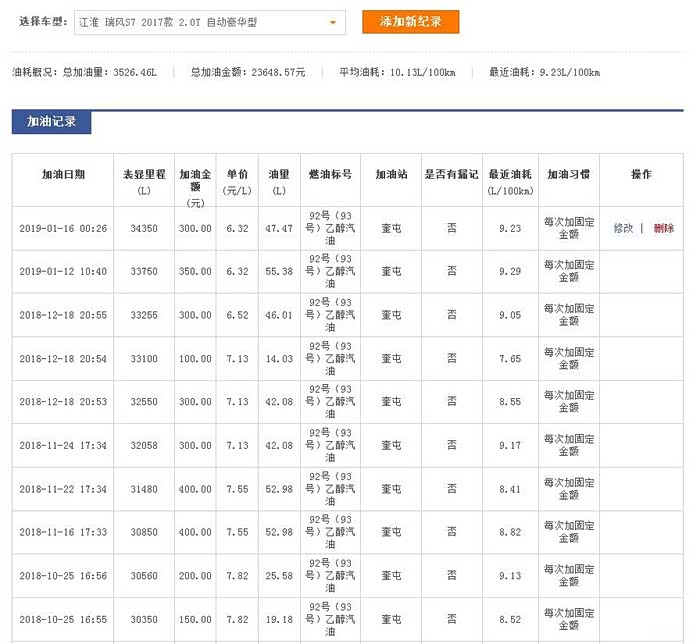
Task: Click the 7.65 fuel consumption cell
Action: pos(510,358)
